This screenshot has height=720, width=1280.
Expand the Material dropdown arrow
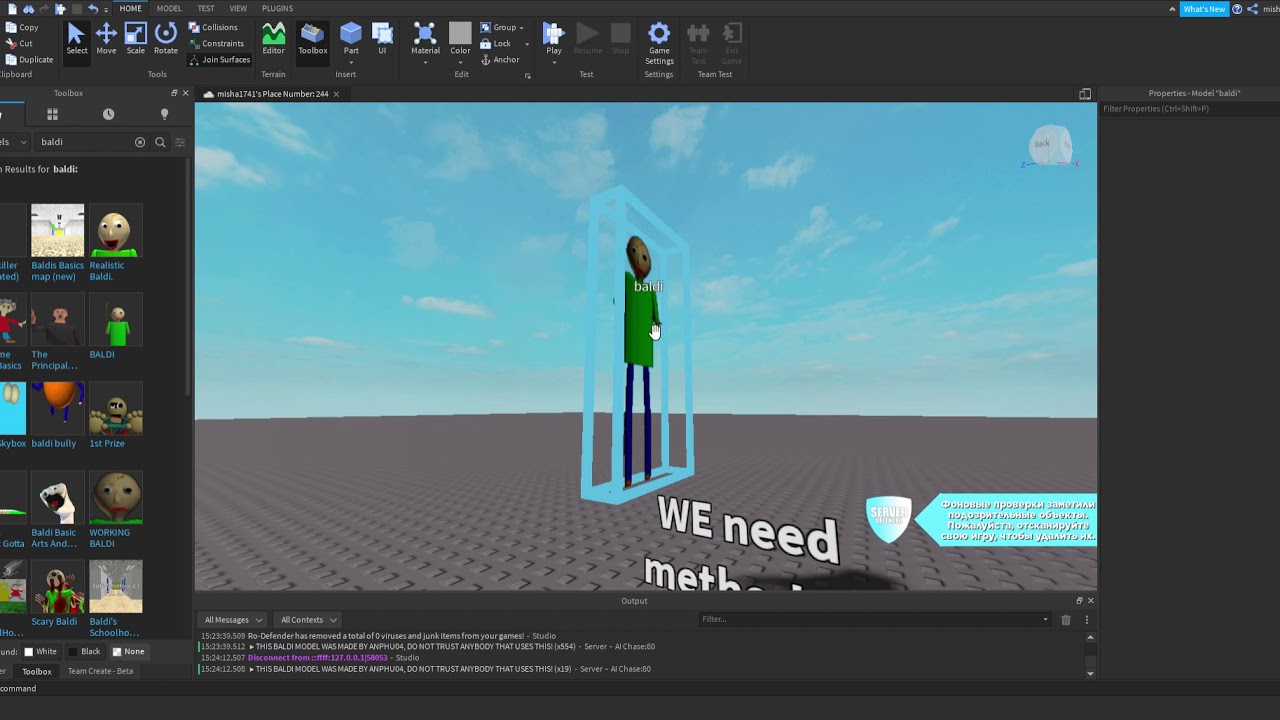coord(425,62)
